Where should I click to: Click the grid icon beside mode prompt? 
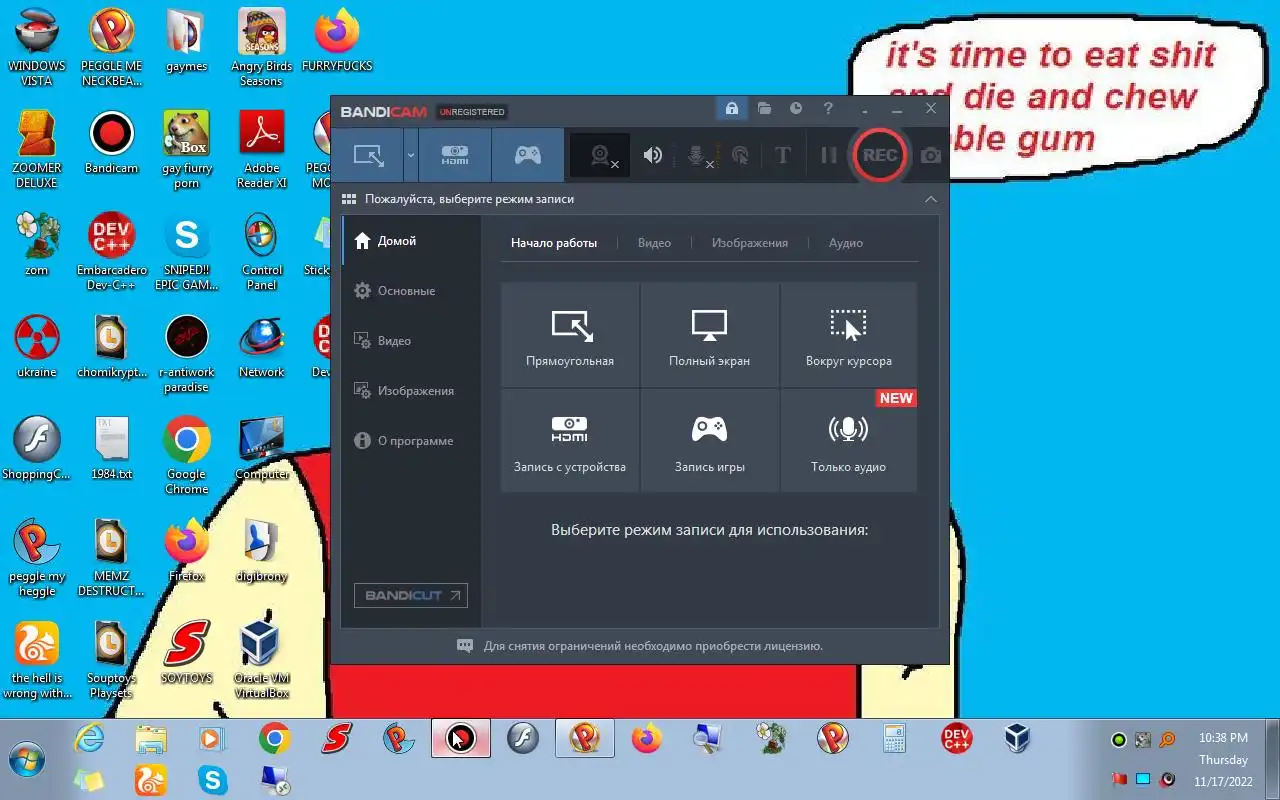pos(349,199)
